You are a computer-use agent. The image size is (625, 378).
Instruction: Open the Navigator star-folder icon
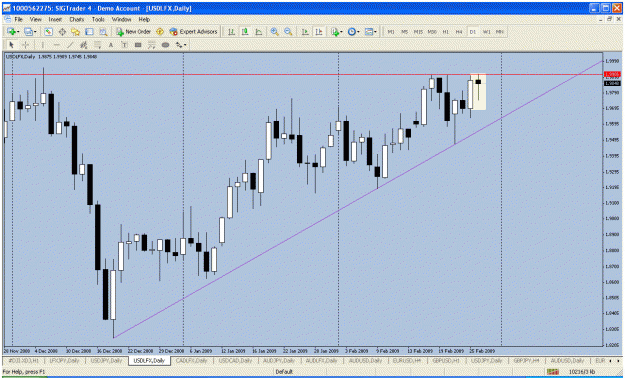click(76, 32)
